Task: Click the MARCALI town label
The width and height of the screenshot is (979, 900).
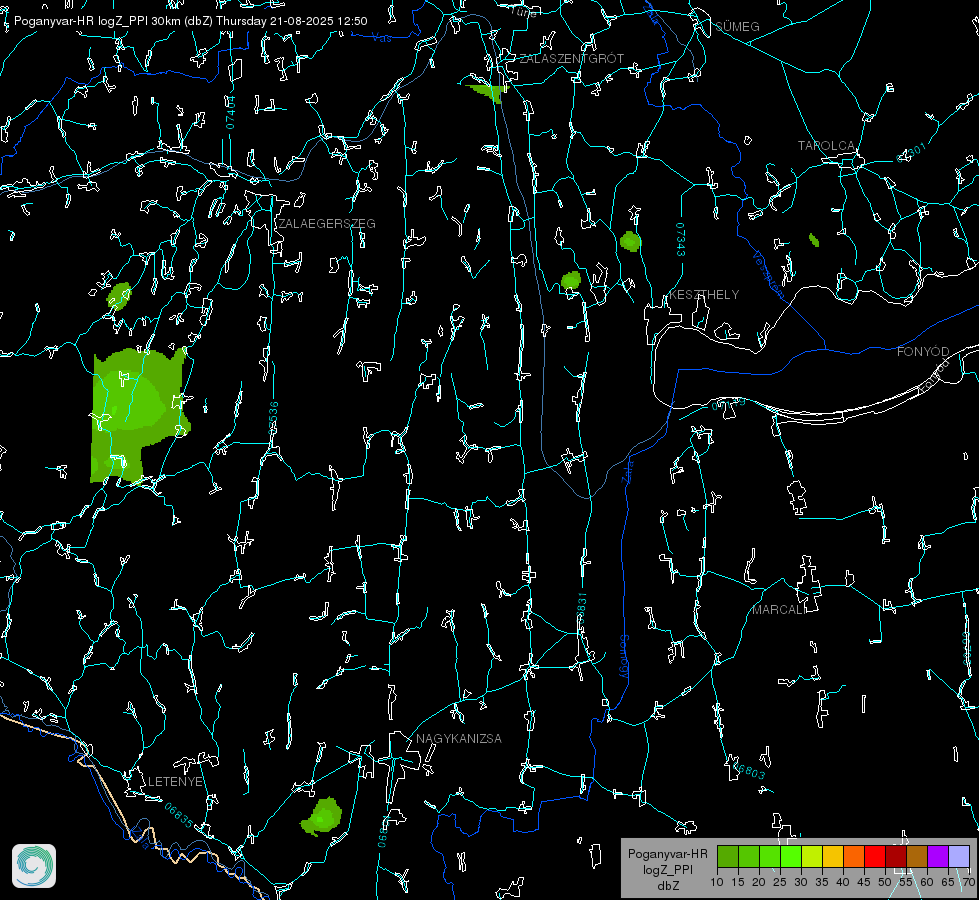Action: pos(778,610)
